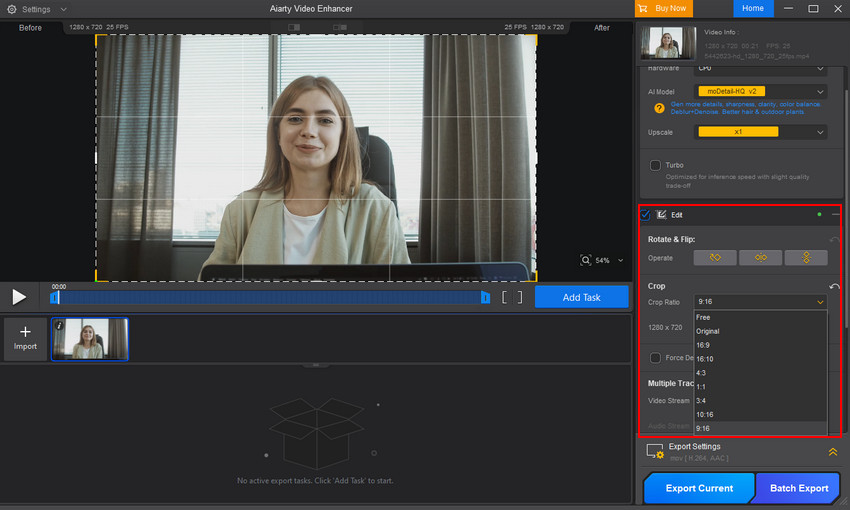Screen dimensions: 850x510
Task: Click the Video Info preview thumbnail
Action: point(668,42)
